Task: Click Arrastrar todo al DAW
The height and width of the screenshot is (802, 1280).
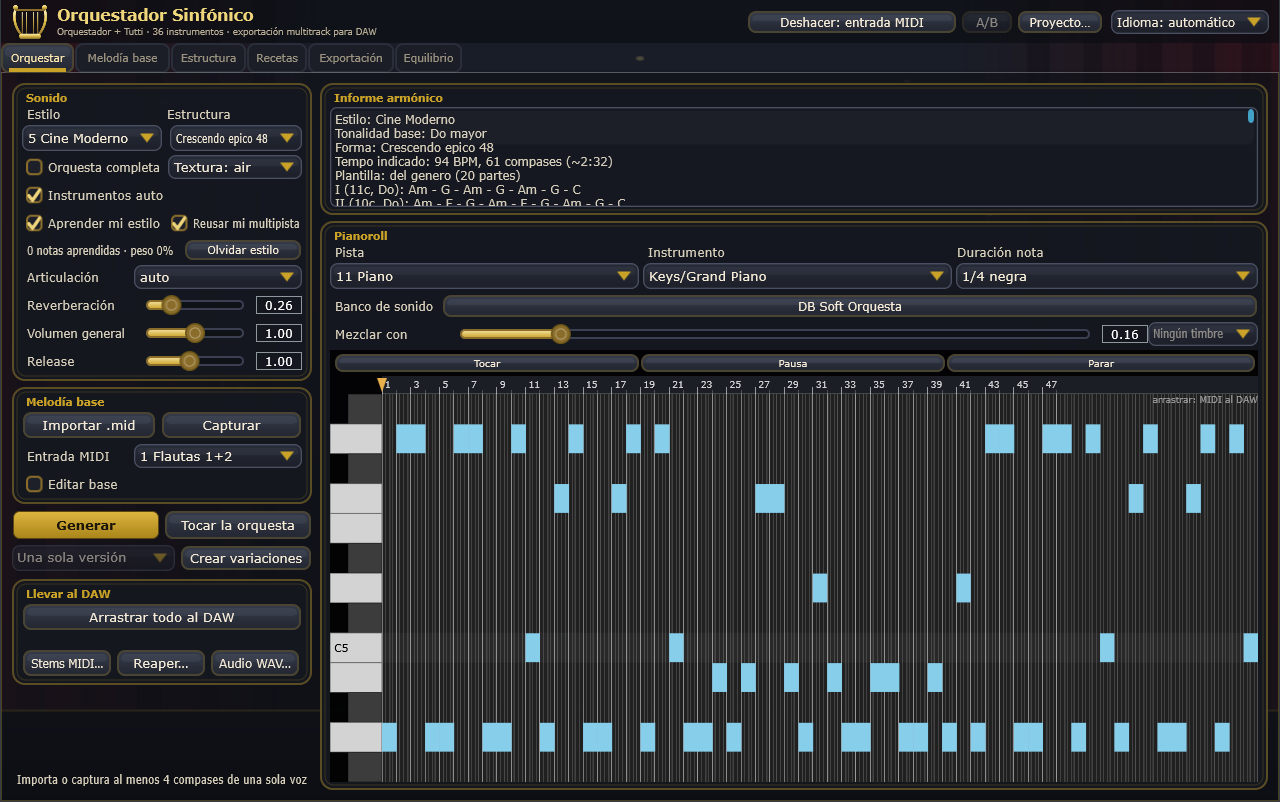Action: [162, 617]
